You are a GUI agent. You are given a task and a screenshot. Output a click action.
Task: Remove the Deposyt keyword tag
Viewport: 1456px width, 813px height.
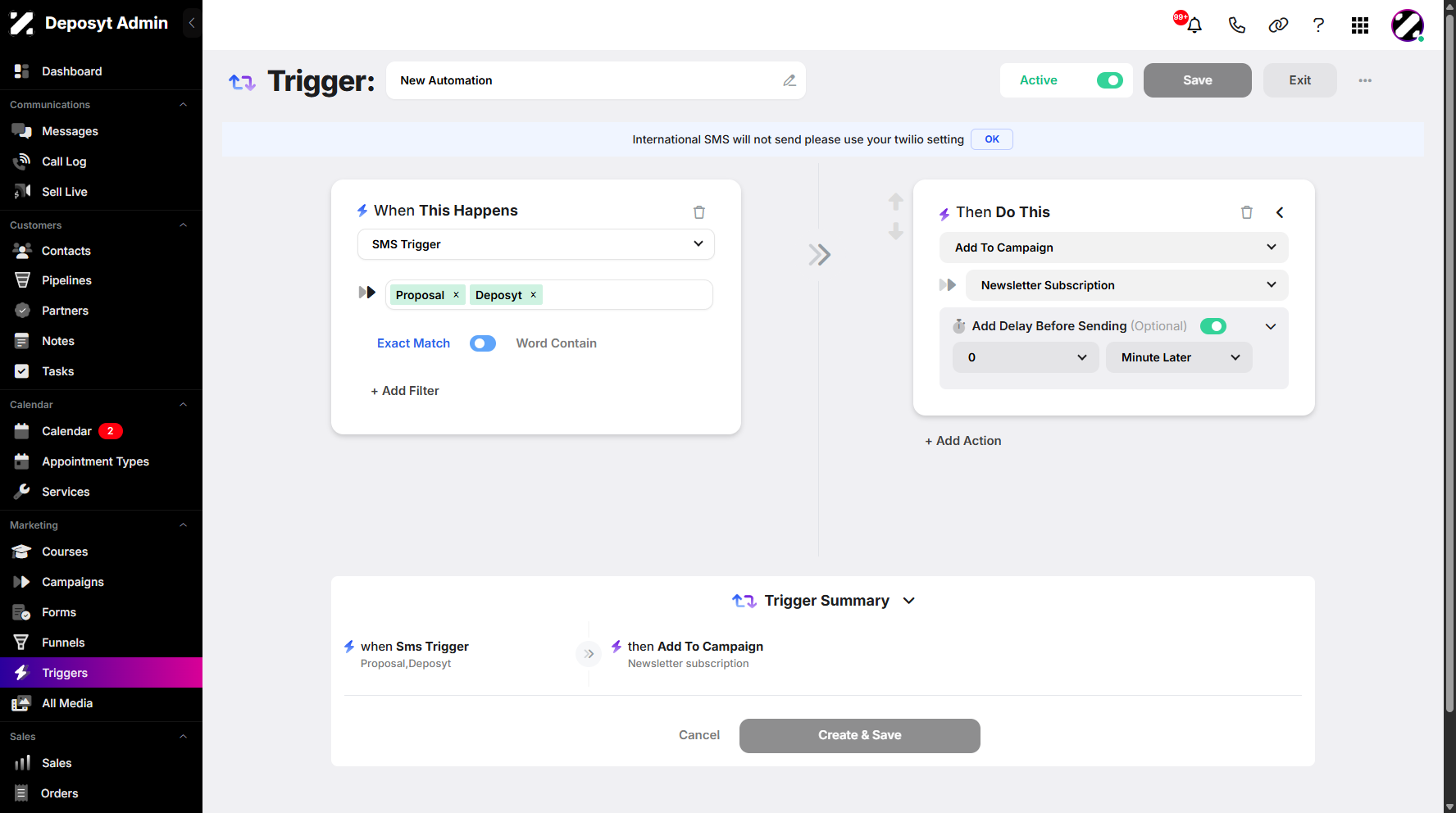click(x=533, y=294)
